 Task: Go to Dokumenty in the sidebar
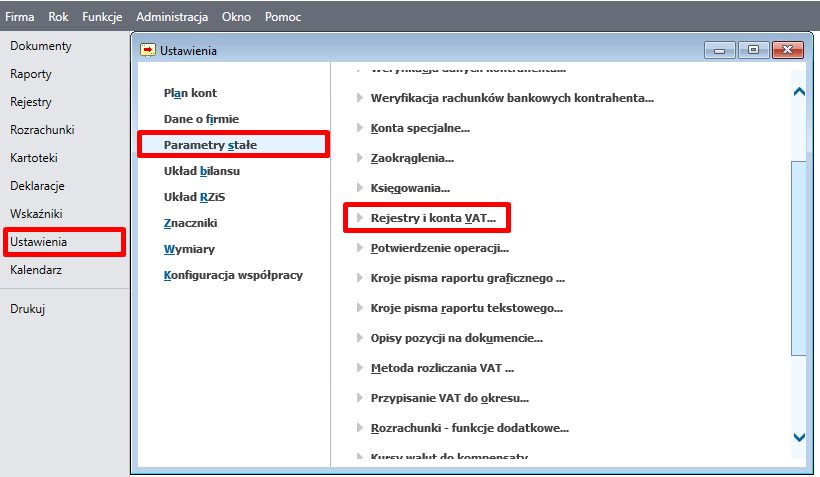[41, 46]
